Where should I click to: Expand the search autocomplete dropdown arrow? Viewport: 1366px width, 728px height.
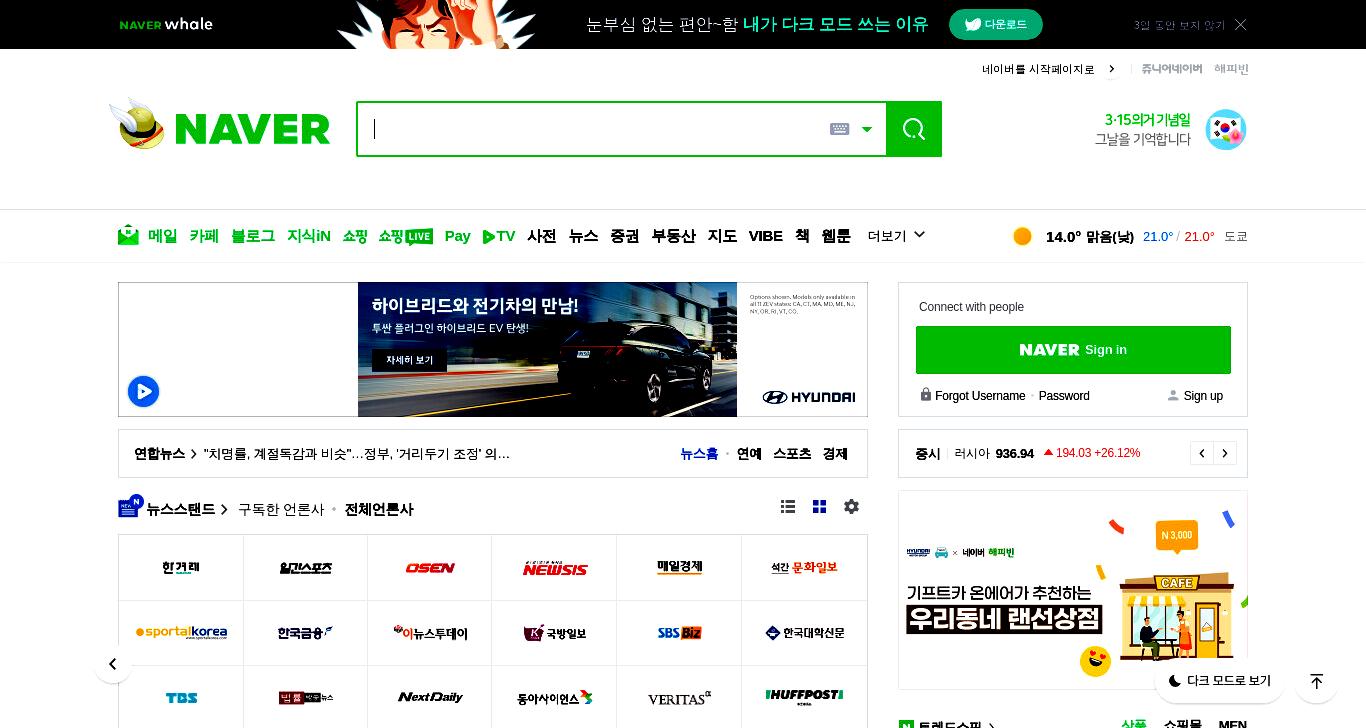(867, 129)
